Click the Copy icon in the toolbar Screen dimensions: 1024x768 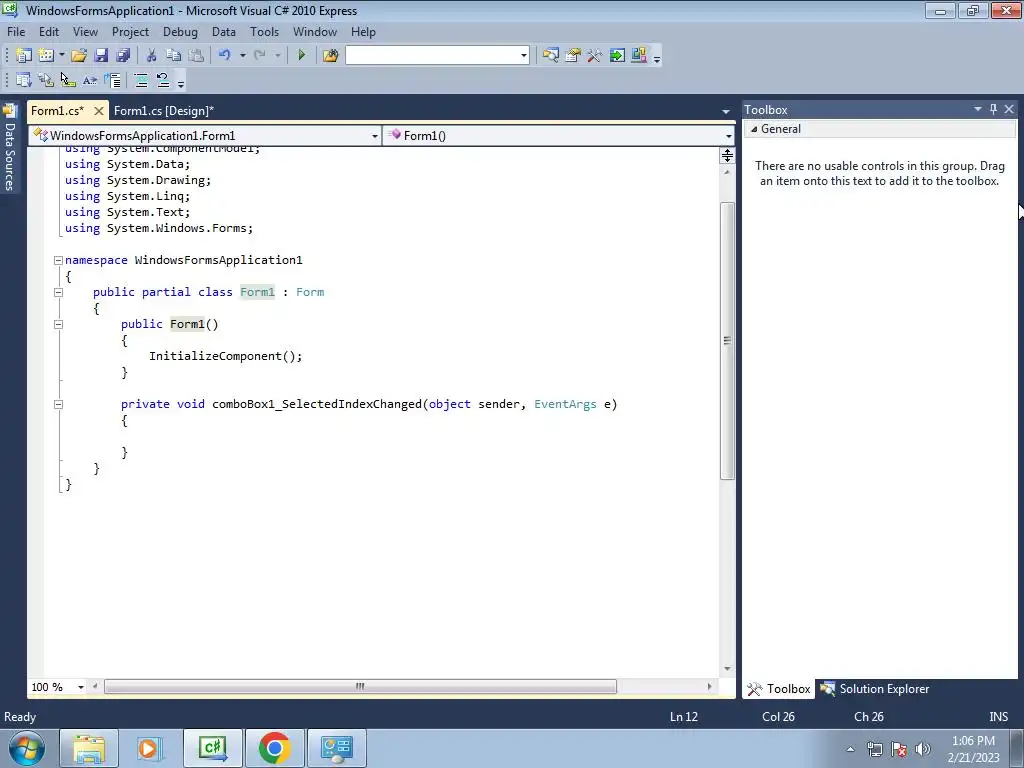[173, 56]
